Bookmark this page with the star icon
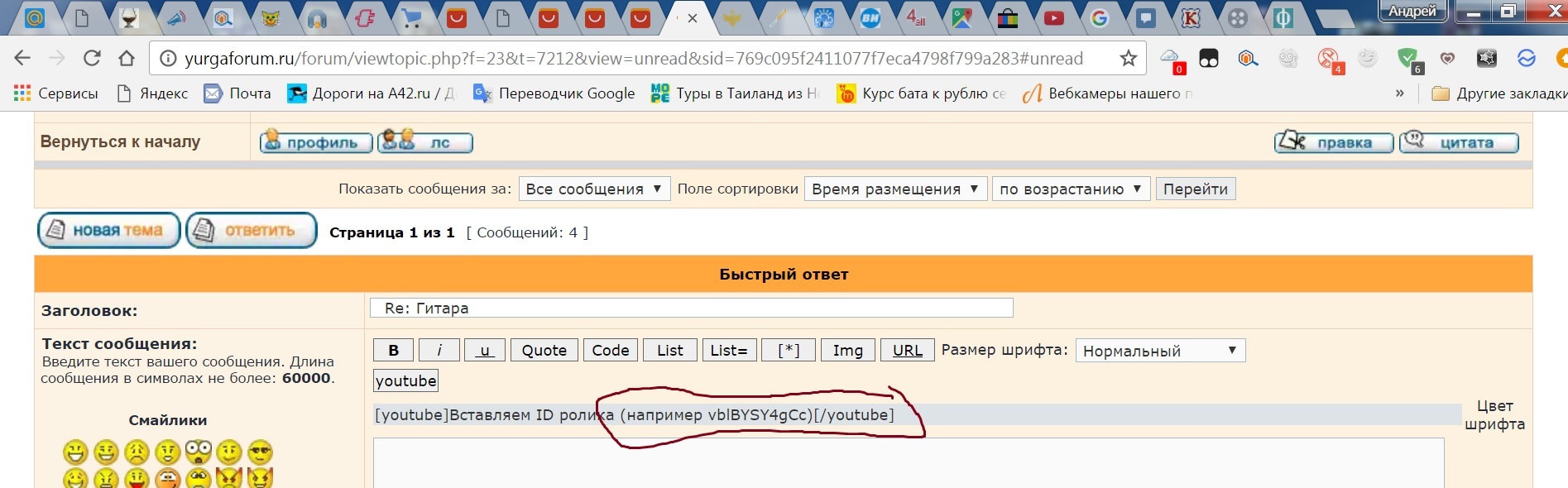Screen dimensions: 1568x488 coord(1128,58)
